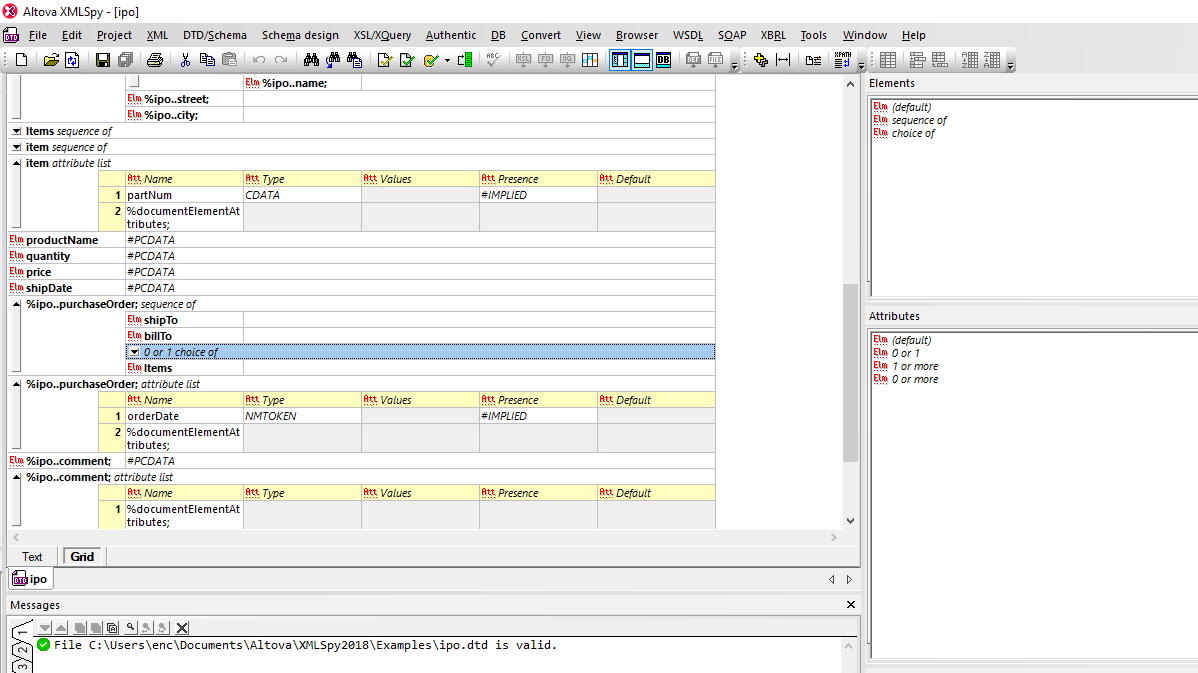1198x673 pixels.
Task: Click the green table icon after validate dropdown
Action: pos(465,60)
